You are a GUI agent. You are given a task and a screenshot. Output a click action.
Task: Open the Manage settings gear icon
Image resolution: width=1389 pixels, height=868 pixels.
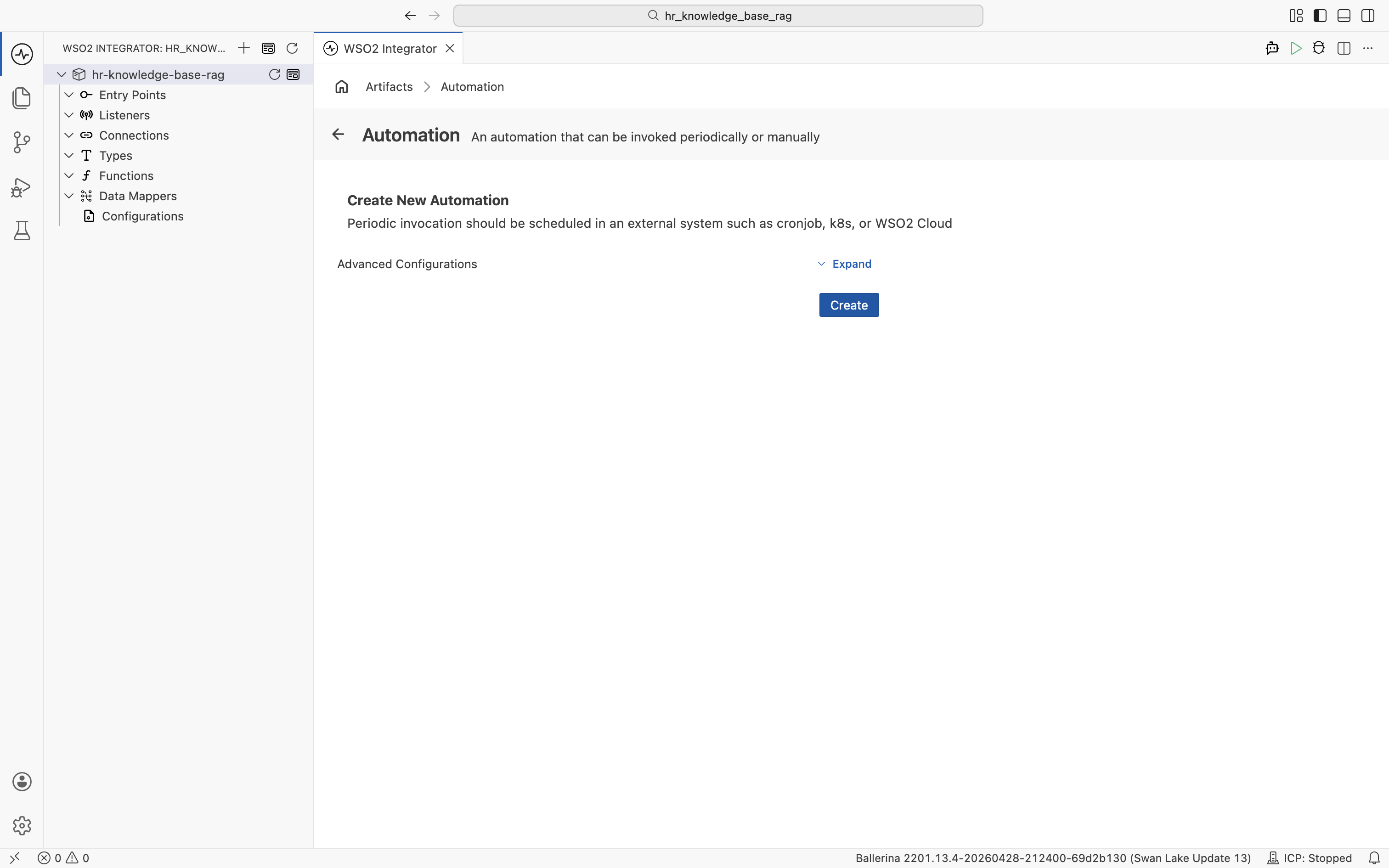[x=22, y=826]
